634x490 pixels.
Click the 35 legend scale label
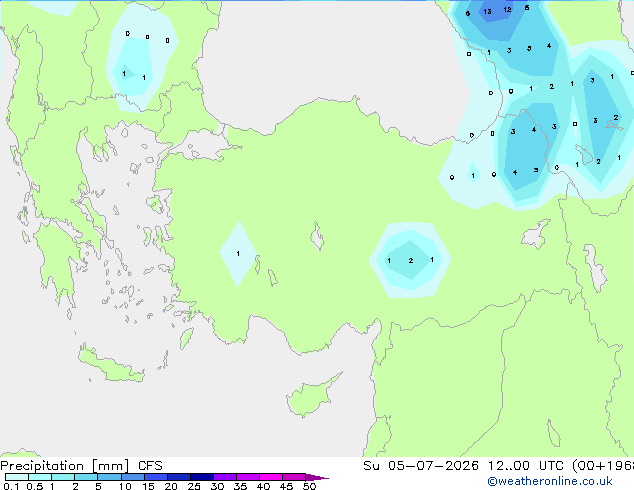click(240, 486)
